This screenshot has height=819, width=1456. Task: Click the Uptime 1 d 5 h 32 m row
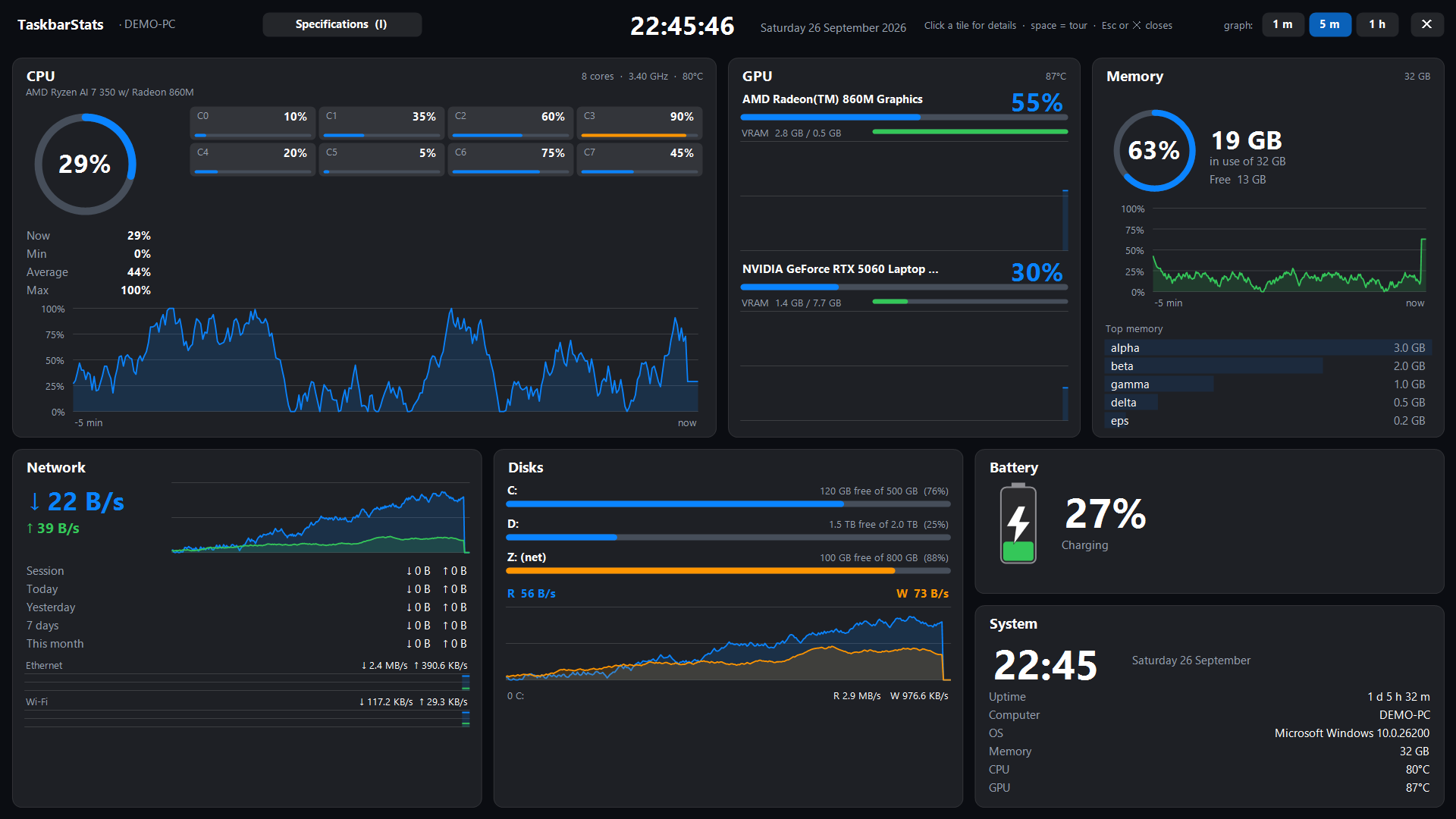1209,697
